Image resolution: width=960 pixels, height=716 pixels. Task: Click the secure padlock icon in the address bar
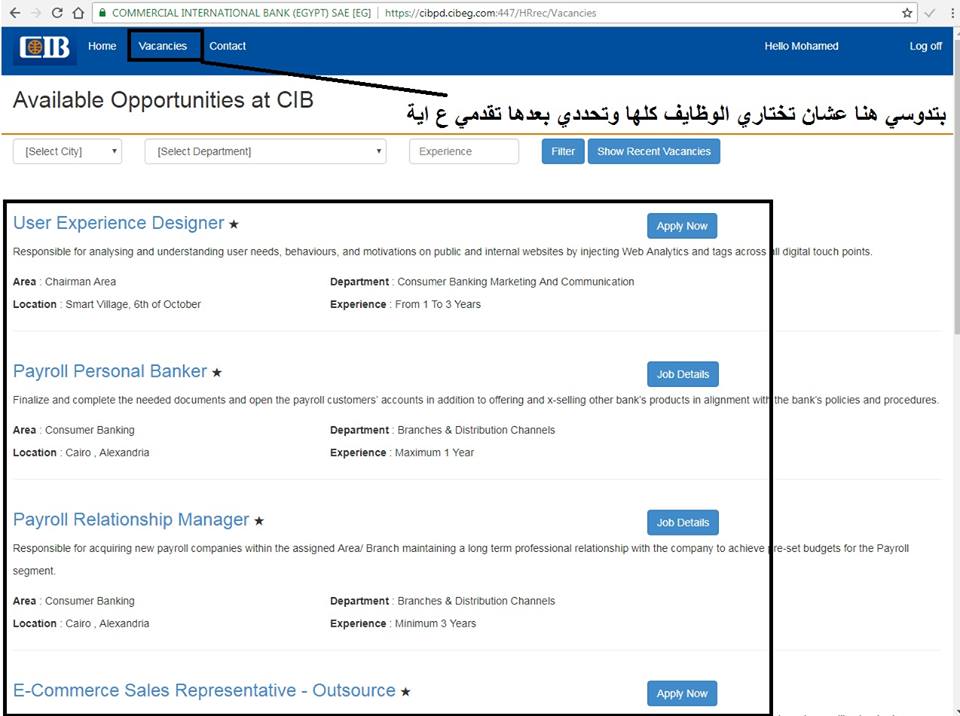(102, 13)
